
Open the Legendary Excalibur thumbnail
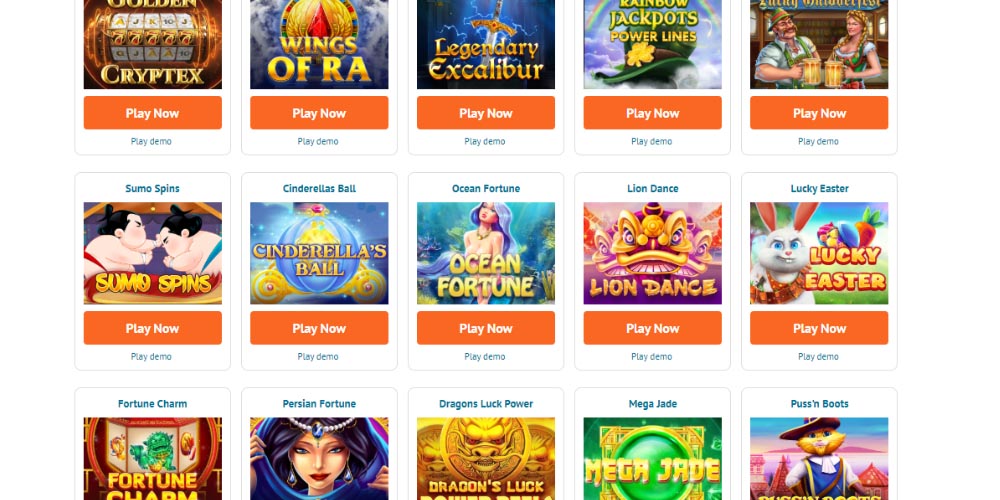[x=486, y=44]
